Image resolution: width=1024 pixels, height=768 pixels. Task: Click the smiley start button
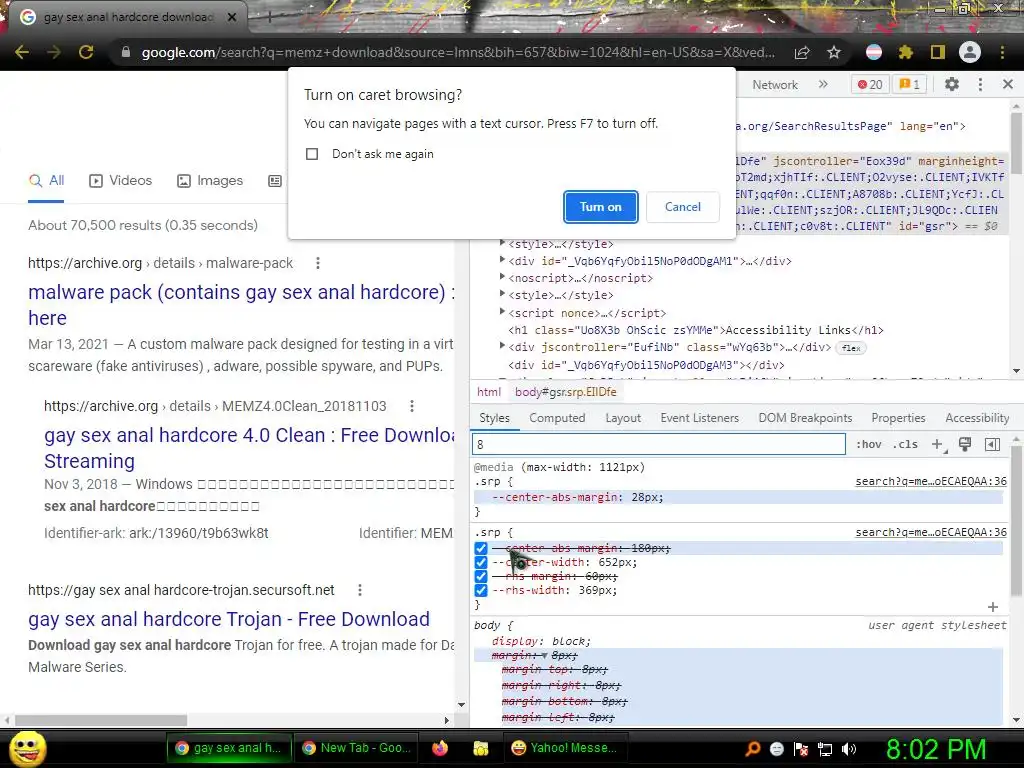click(x=27, y=748)
